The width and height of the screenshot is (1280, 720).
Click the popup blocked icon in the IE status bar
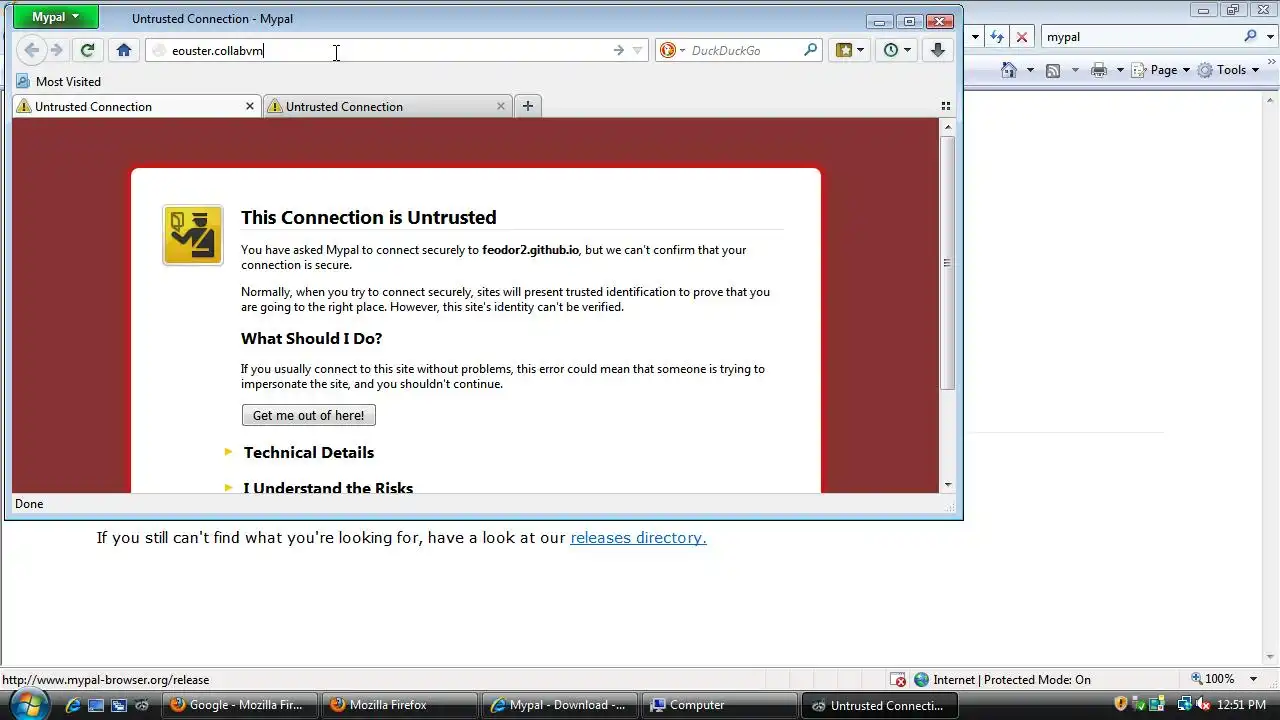[899, 680]
